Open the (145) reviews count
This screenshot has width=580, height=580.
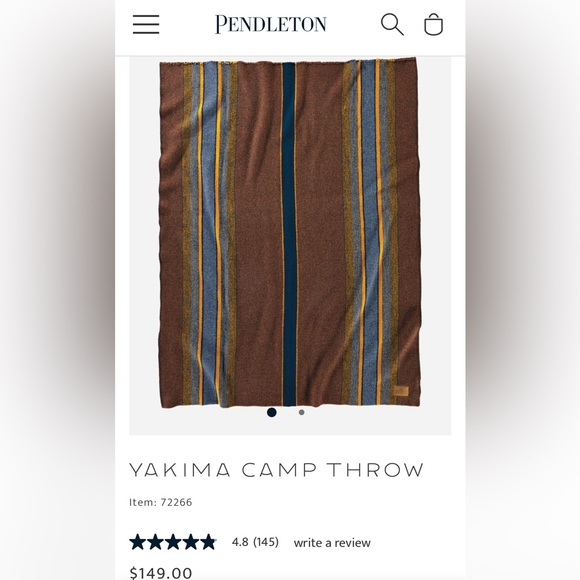pyautogui.click(x=266, y=542)
